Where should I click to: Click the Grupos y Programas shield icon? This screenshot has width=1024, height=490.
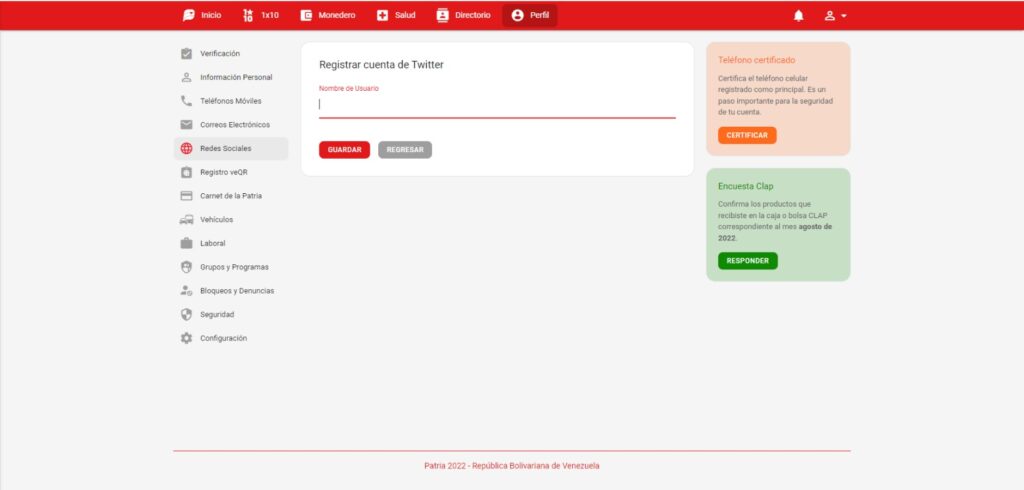pos(186,267)
